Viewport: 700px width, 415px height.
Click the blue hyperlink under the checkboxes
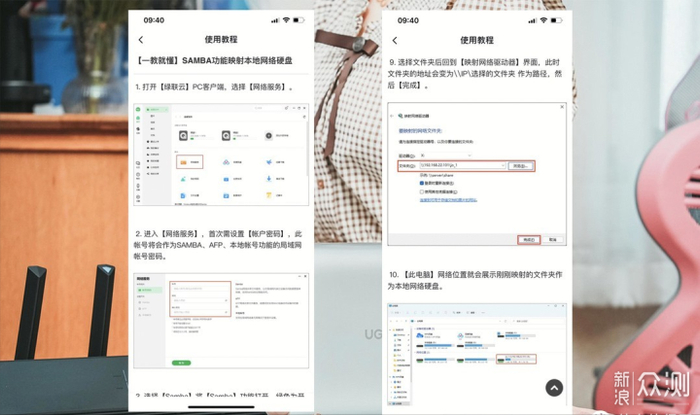click(x=448, y=200)
